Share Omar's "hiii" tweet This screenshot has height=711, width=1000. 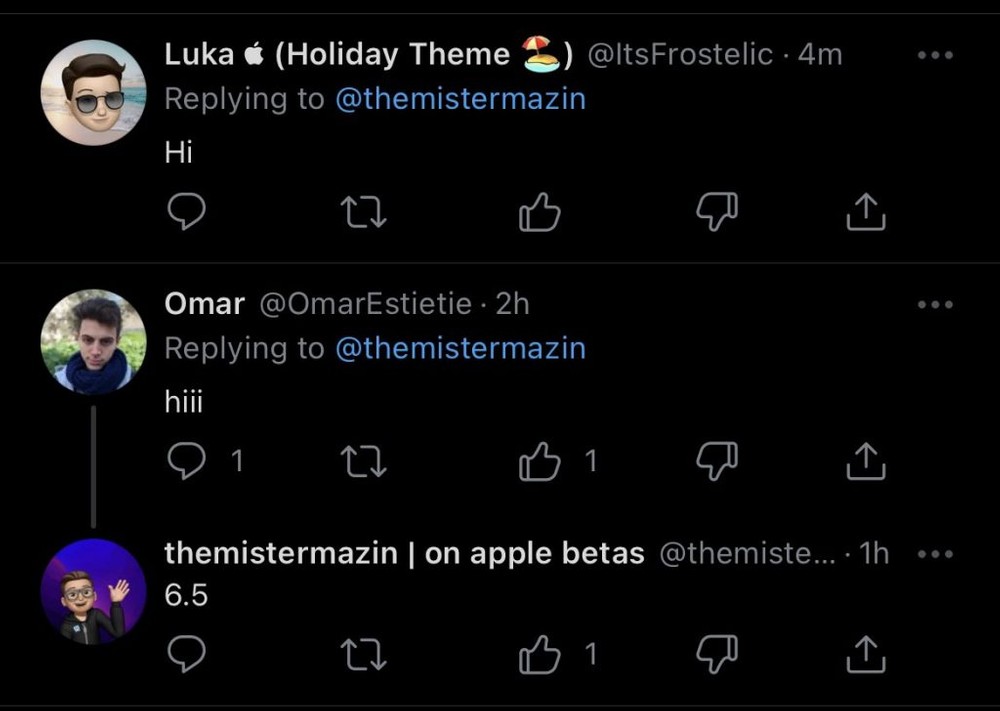(x=866, y=460)
